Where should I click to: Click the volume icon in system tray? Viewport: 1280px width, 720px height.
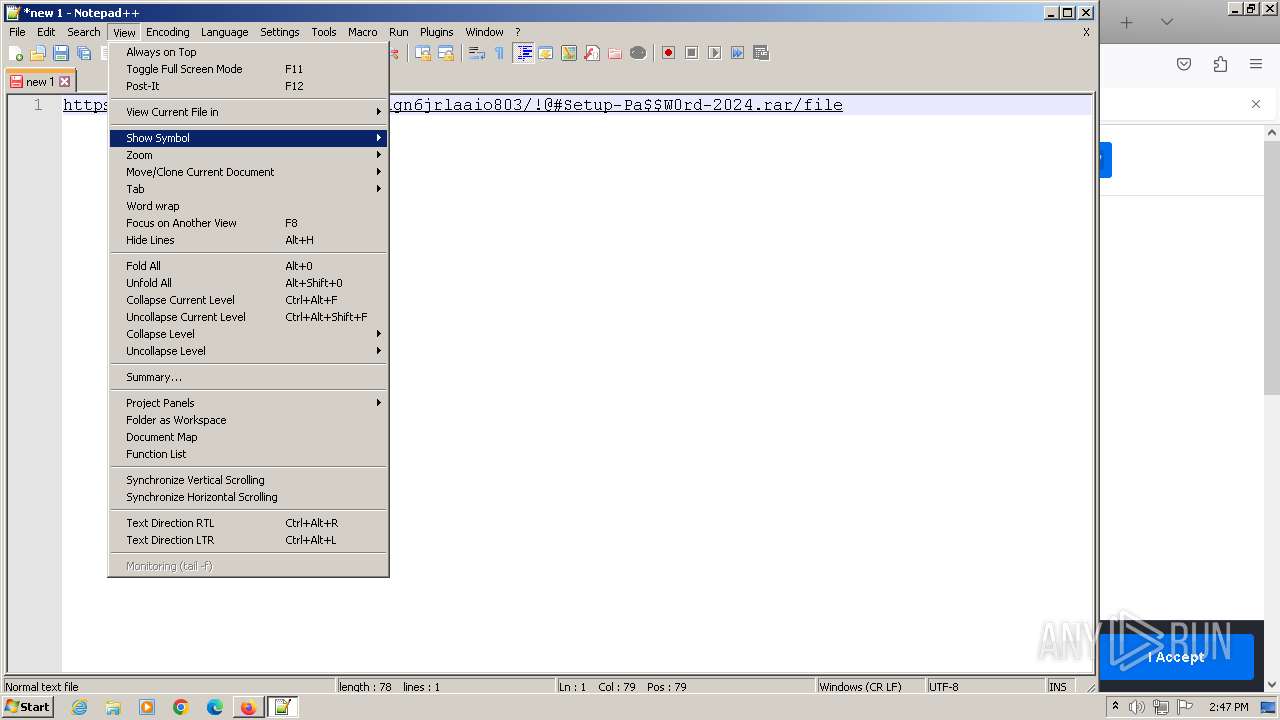pyautogui.click(x=1137, y=707)
